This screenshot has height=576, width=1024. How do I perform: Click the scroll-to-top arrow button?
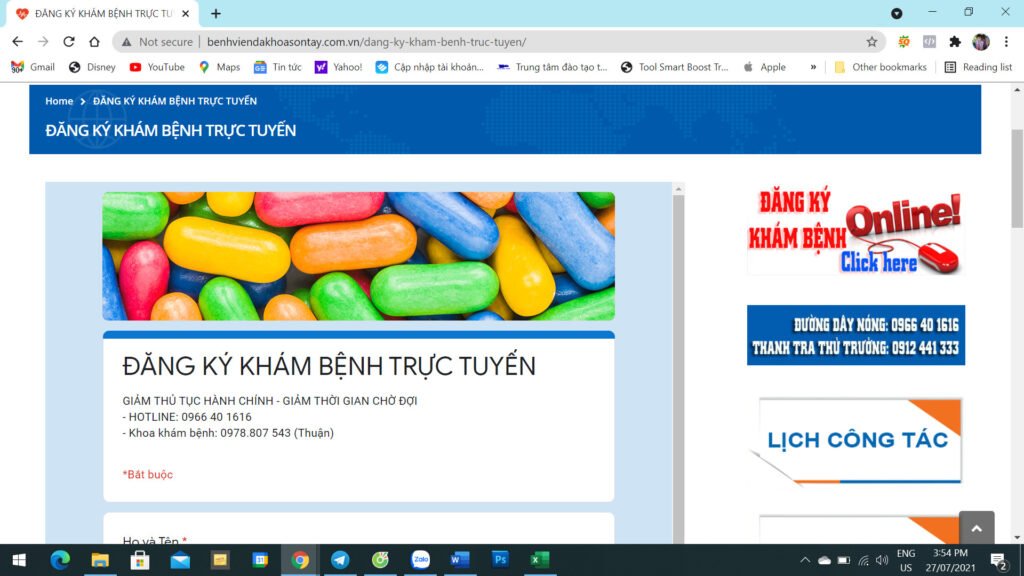(976, 528)
